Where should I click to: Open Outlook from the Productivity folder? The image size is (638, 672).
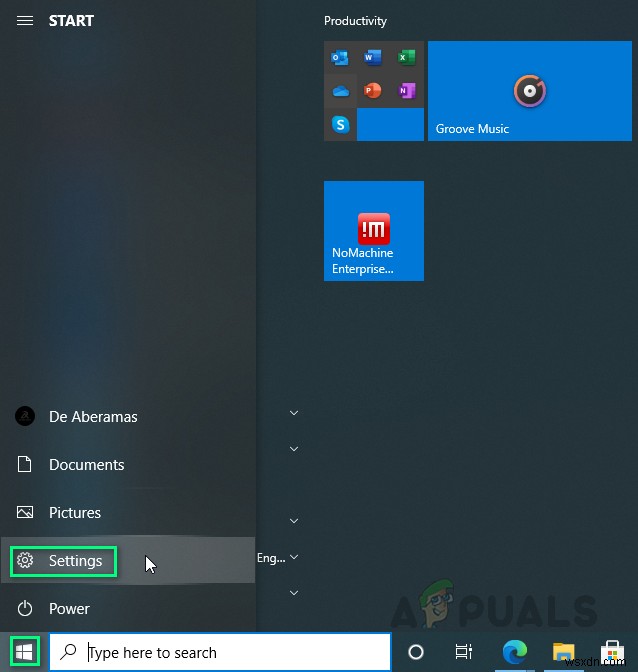click(340, 57)
